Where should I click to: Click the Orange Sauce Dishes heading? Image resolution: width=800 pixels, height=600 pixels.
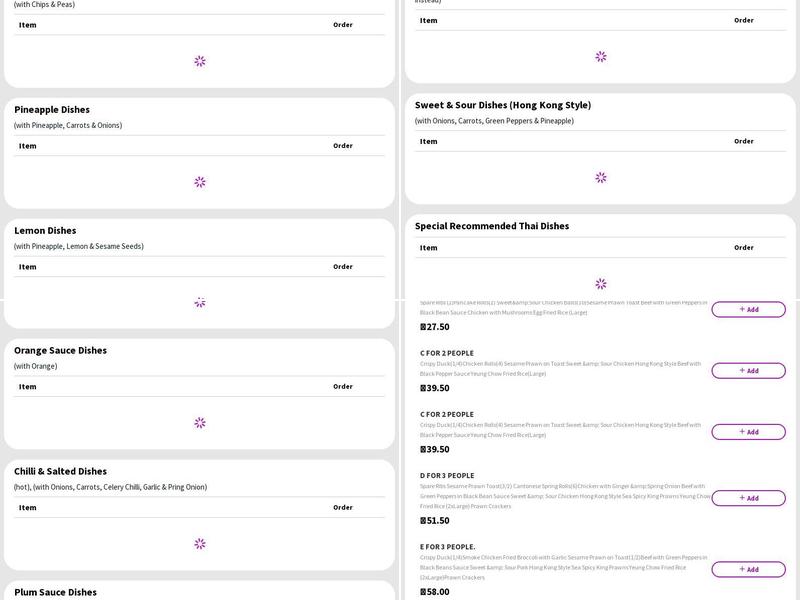coord(60,350)
